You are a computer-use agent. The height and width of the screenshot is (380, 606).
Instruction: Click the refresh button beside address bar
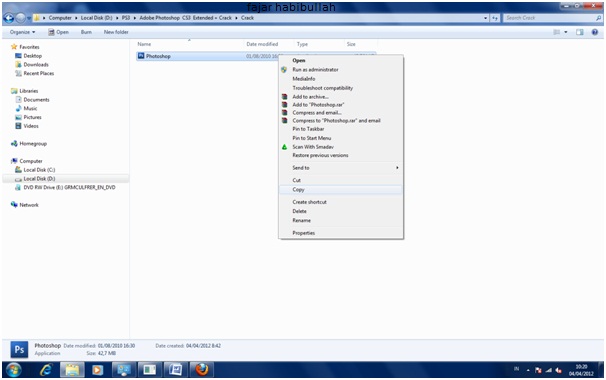pyautogui.click(x=495, y=18)
